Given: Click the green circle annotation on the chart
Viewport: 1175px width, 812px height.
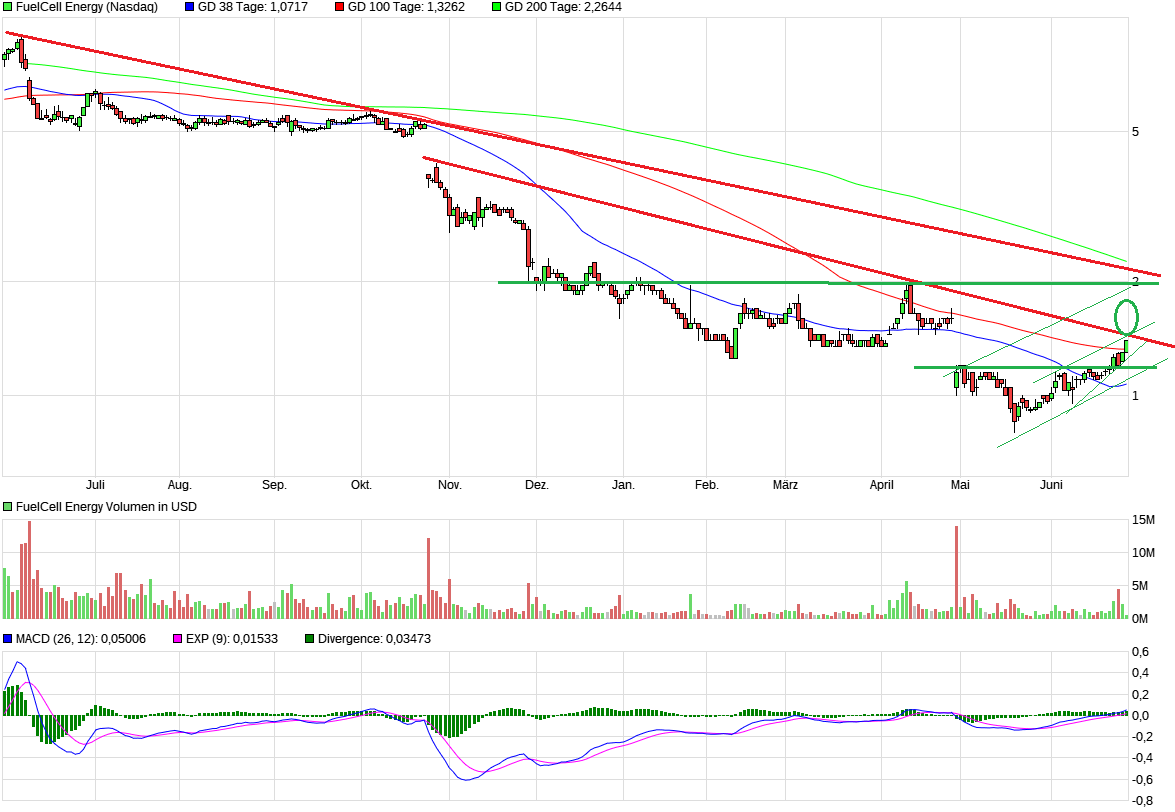Looking at the screenshot, I should point(1128,316).
